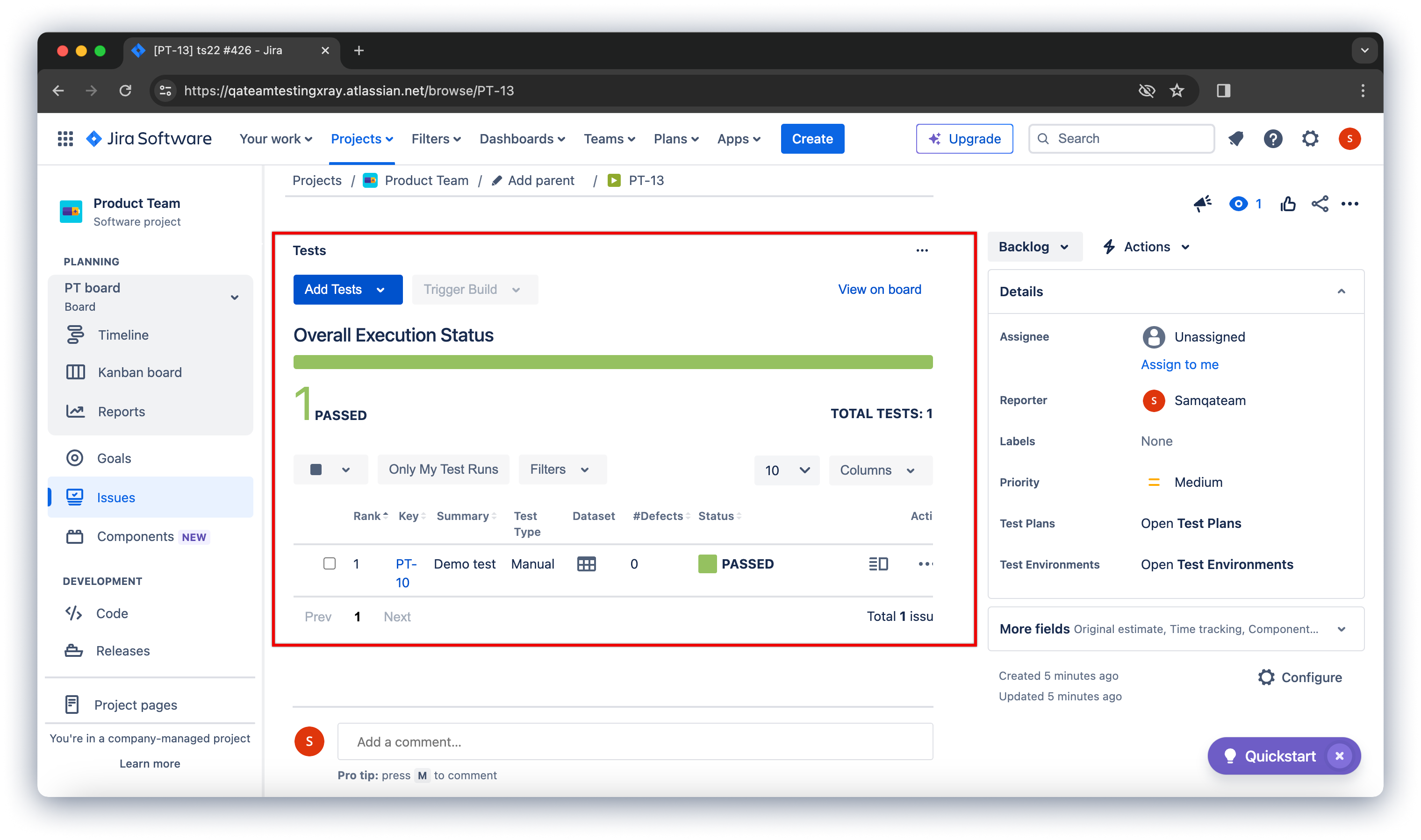Open the Jira app switcher grid icon
This screenshot has height=840, width=1421.
tap(65, 139)
